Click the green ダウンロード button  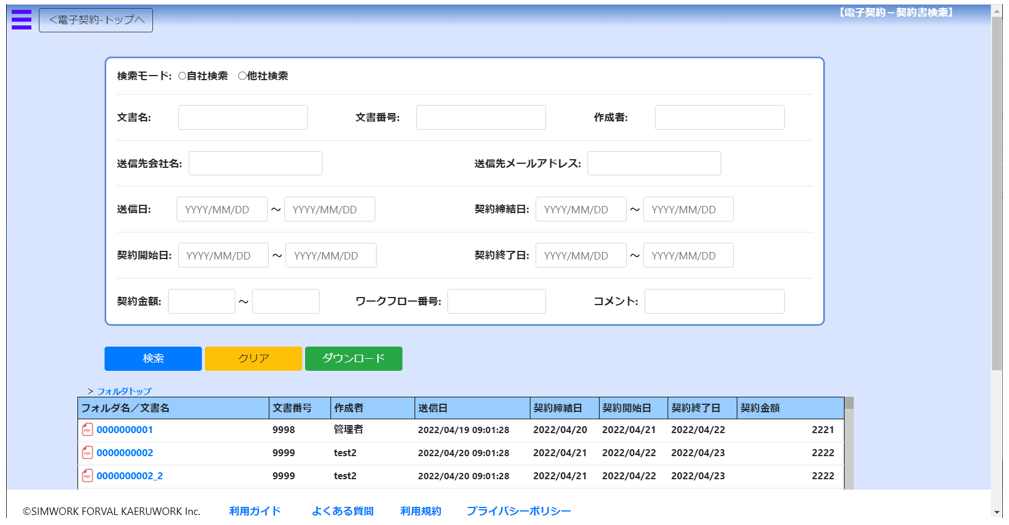click(x=354, y=358)
